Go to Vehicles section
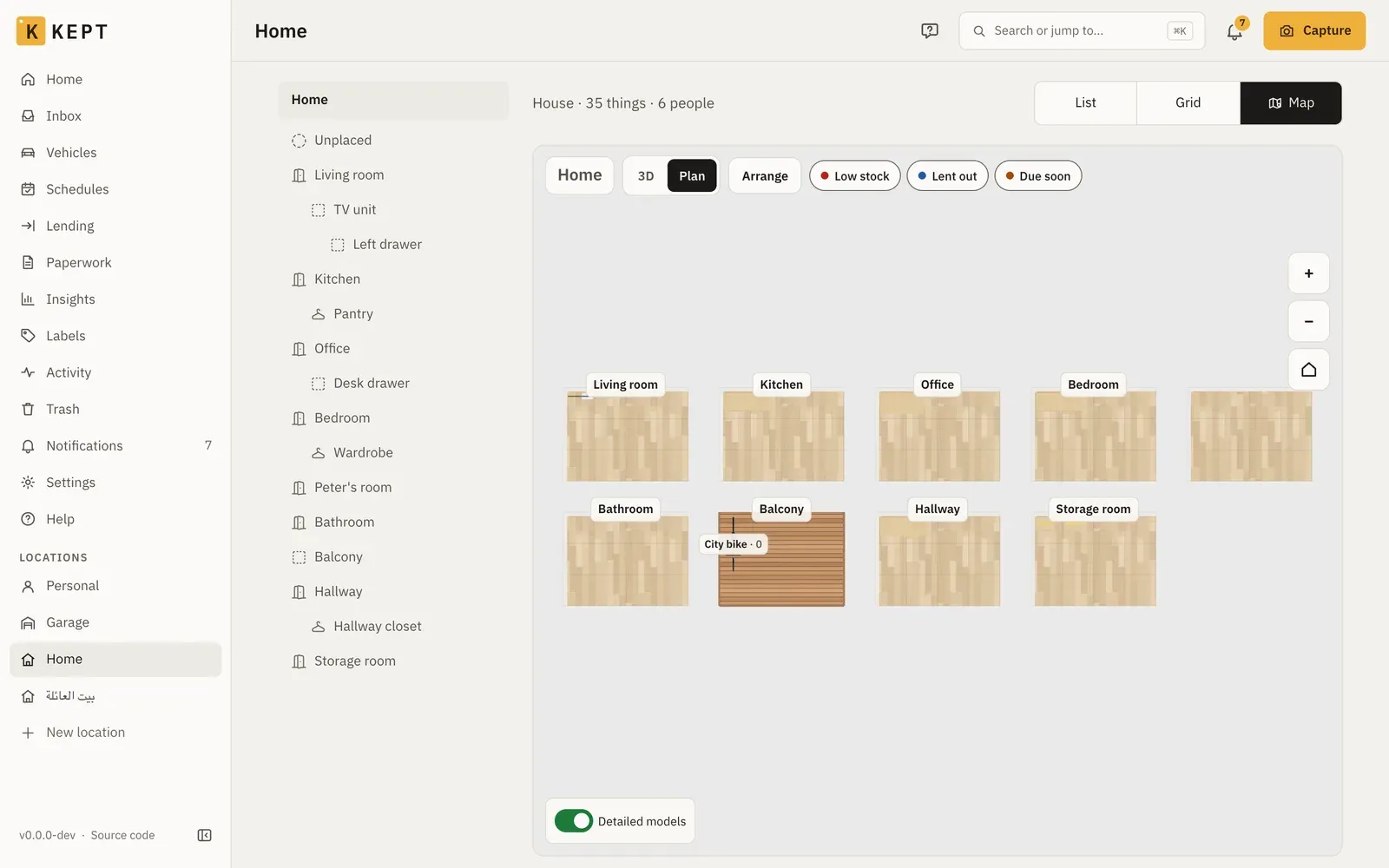The width and height of the screenshot is (1389, 868). tap(115, 153)
